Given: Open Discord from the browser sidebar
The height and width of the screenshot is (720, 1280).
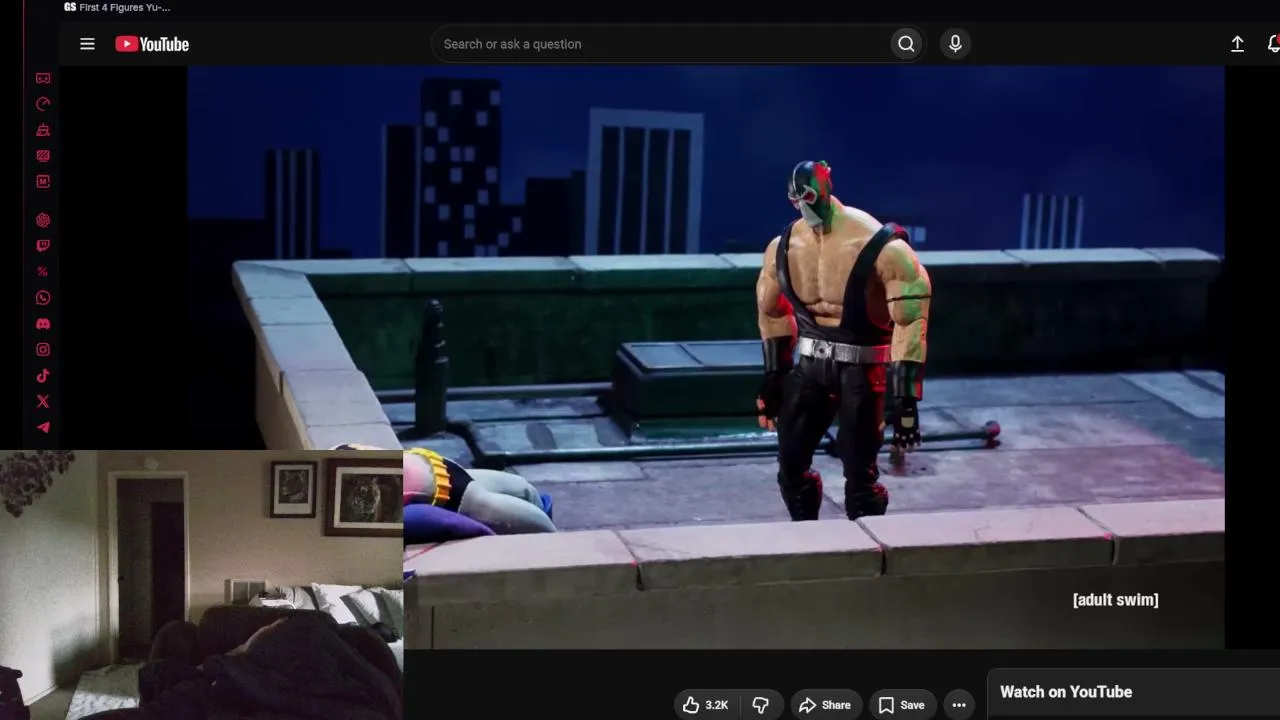Looking at the screenshot, I should click(43, 324).
